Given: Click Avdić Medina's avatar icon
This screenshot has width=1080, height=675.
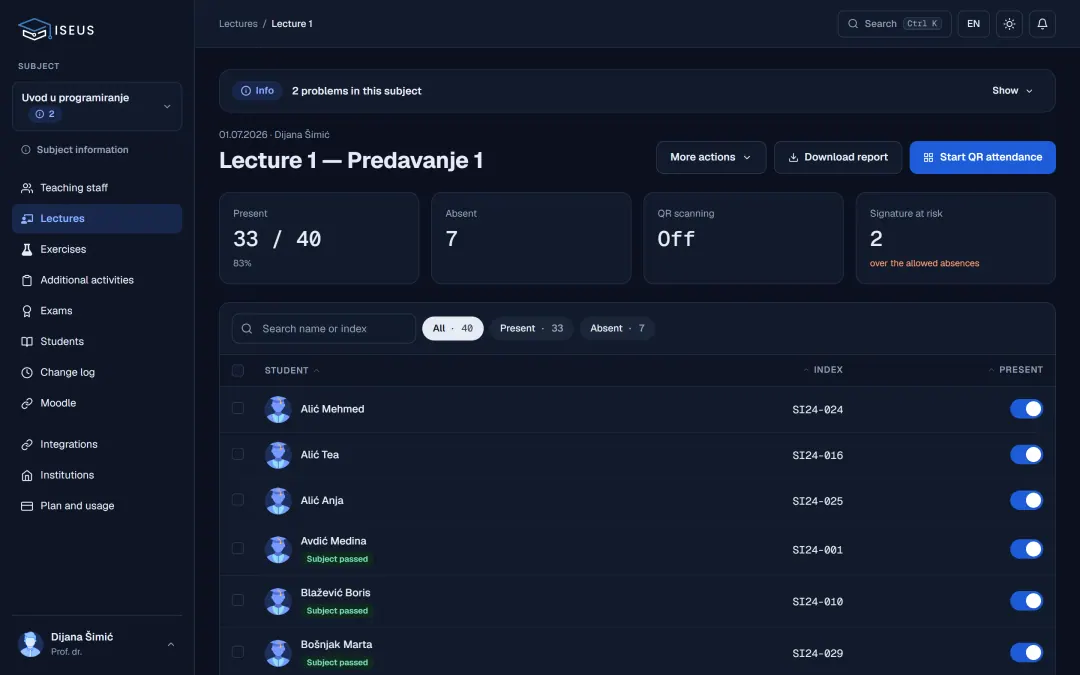Looking at the screenshot, I should click(x=278, y=550).
